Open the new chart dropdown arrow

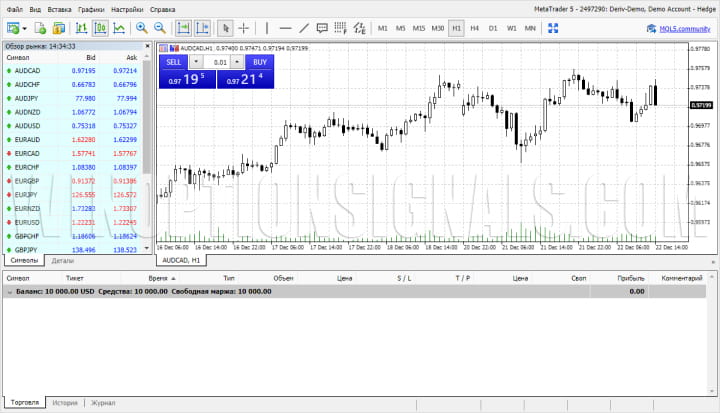click(x=24, y=28)
